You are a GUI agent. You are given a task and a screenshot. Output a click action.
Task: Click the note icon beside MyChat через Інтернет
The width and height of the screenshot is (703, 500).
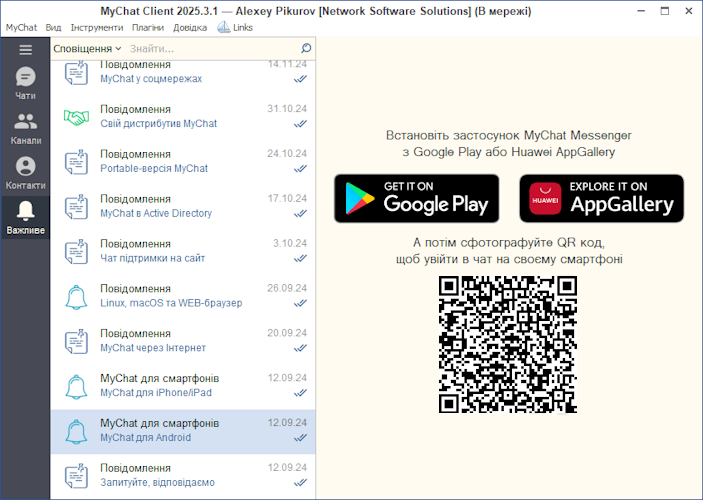pyautogui.click(x=76, y=341)
